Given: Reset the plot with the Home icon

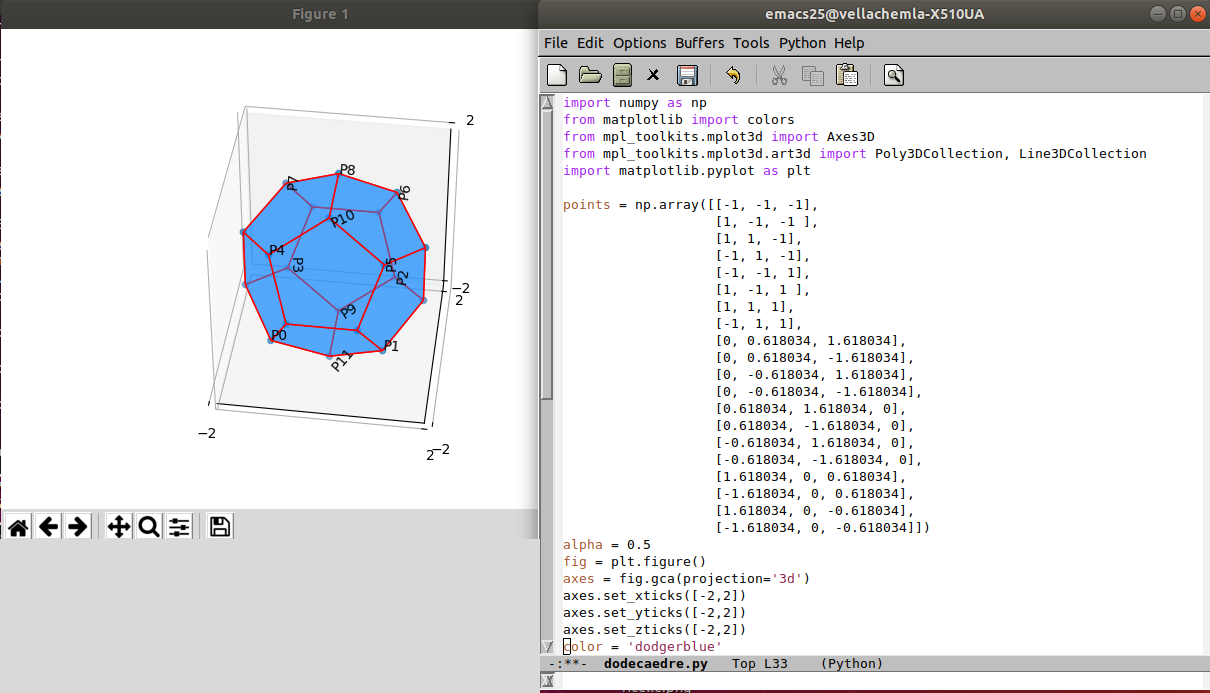Looking at the screenshot, I should (x=17, y=526).
